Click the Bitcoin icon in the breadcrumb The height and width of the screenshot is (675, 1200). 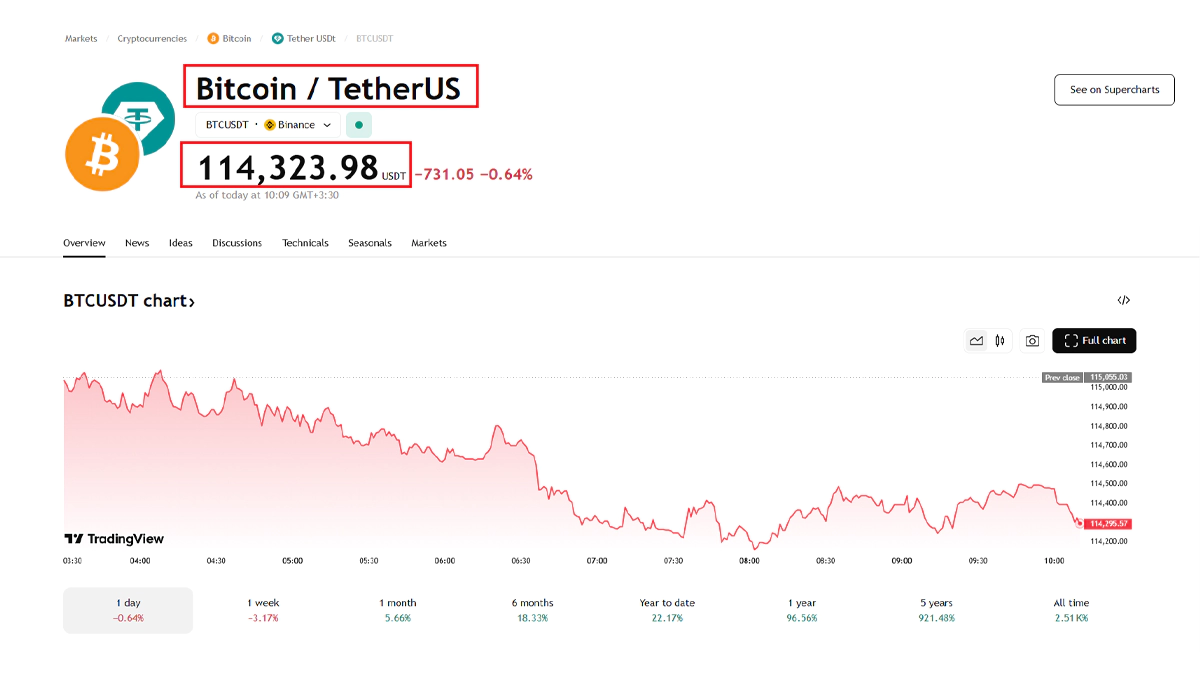coord(213,38)
